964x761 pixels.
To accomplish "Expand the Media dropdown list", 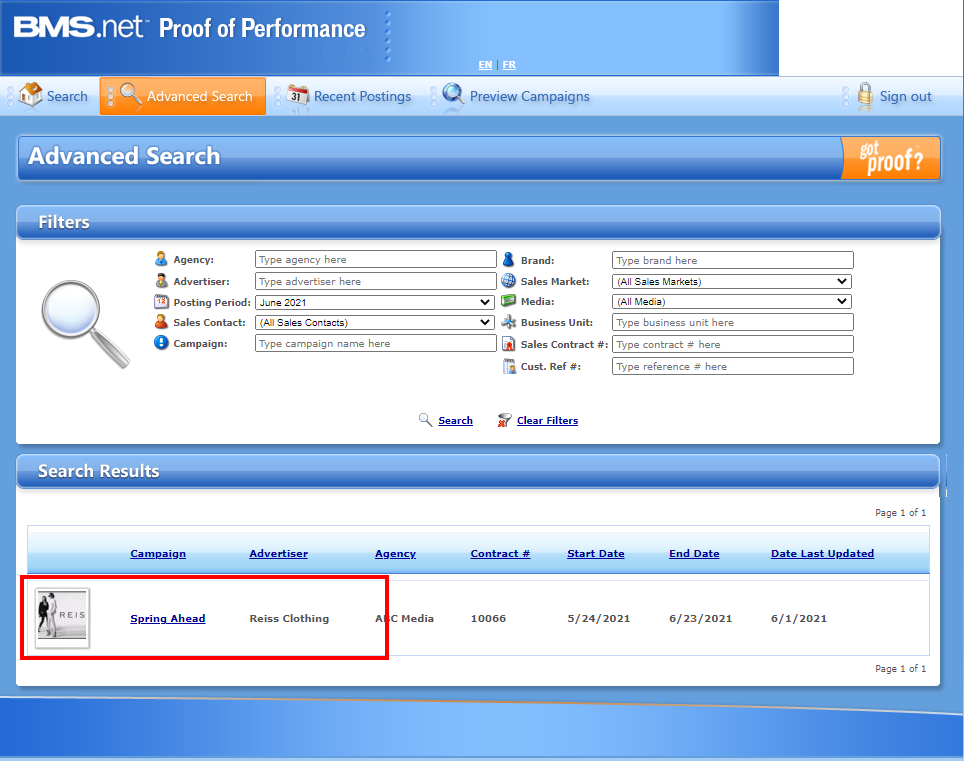I will [x=732, y=301].
